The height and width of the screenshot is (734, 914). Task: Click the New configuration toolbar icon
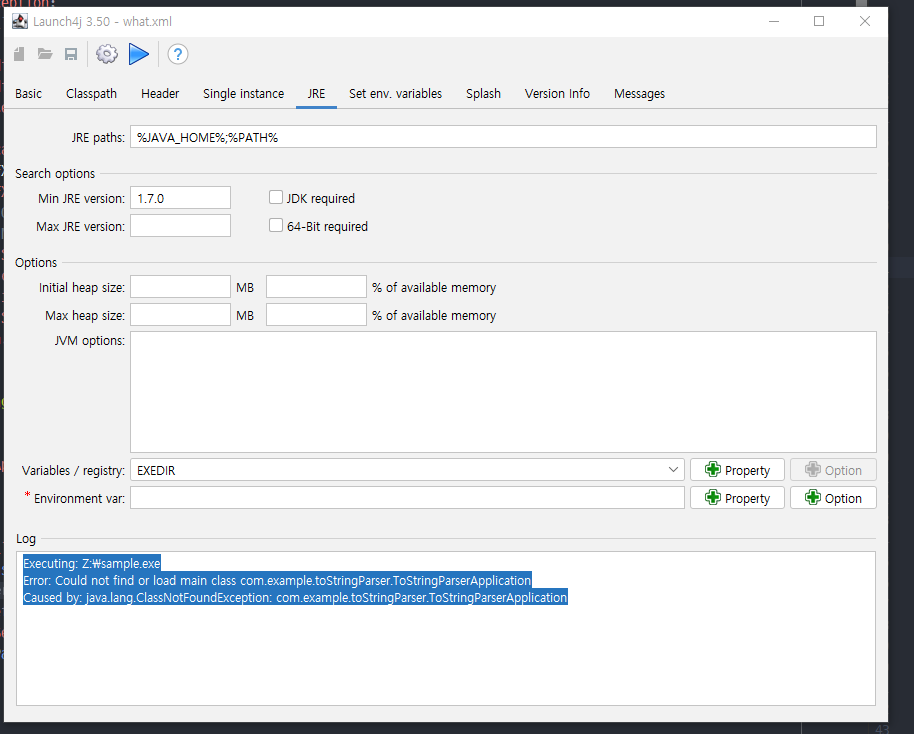point(19,54)
